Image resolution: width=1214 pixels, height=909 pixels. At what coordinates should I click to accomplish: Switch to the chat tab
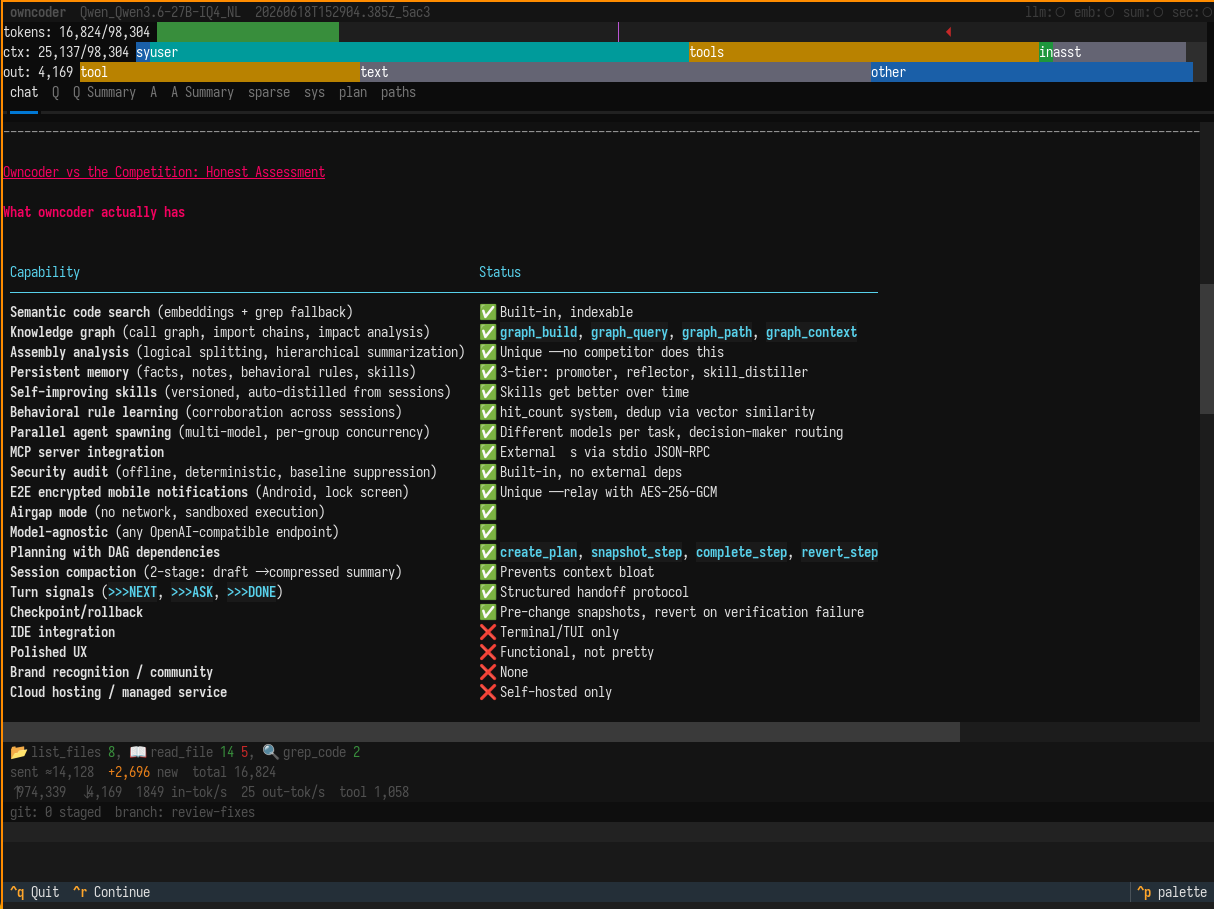click(24, 92)
